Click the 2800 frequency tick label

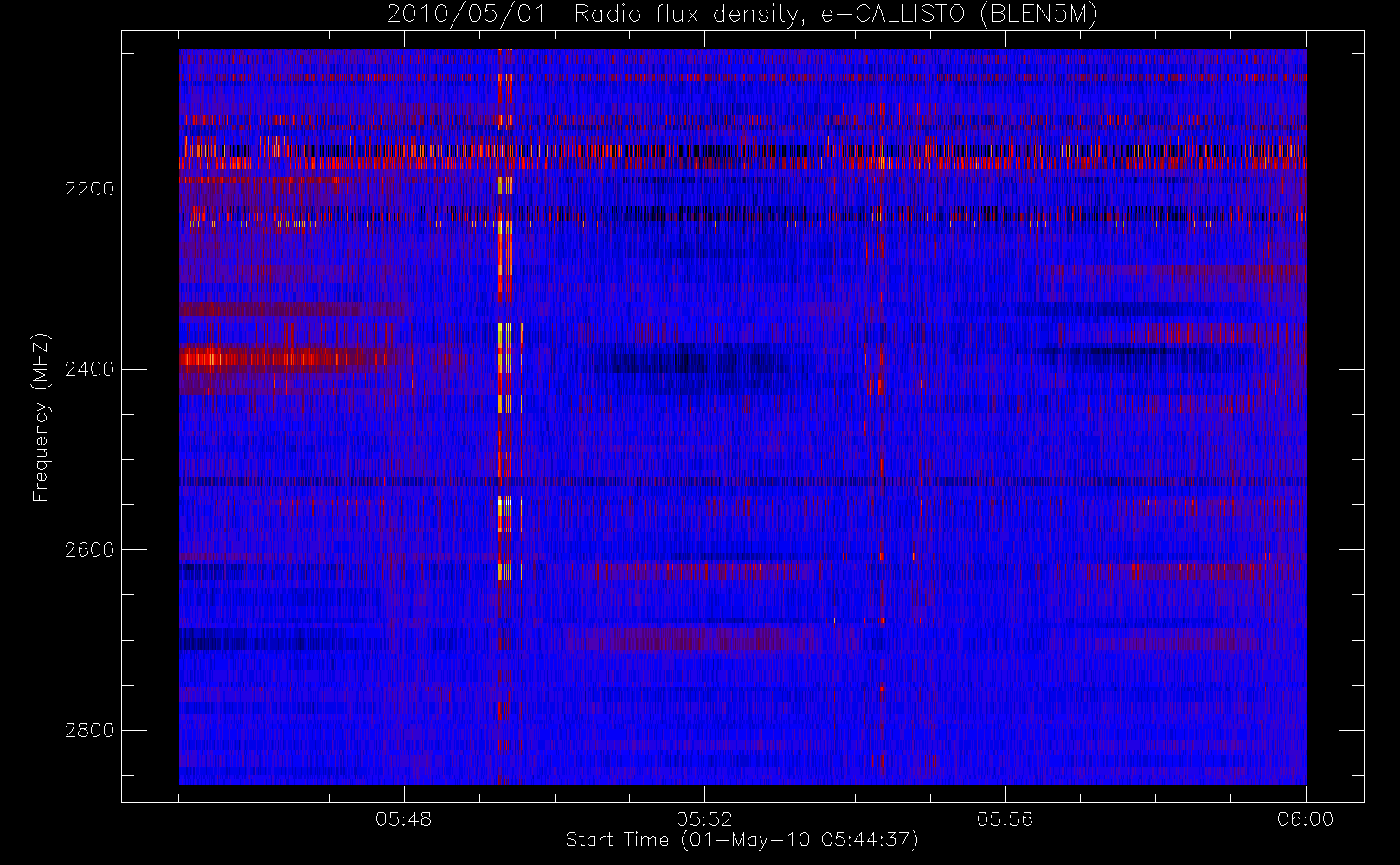tap(89, 730)
